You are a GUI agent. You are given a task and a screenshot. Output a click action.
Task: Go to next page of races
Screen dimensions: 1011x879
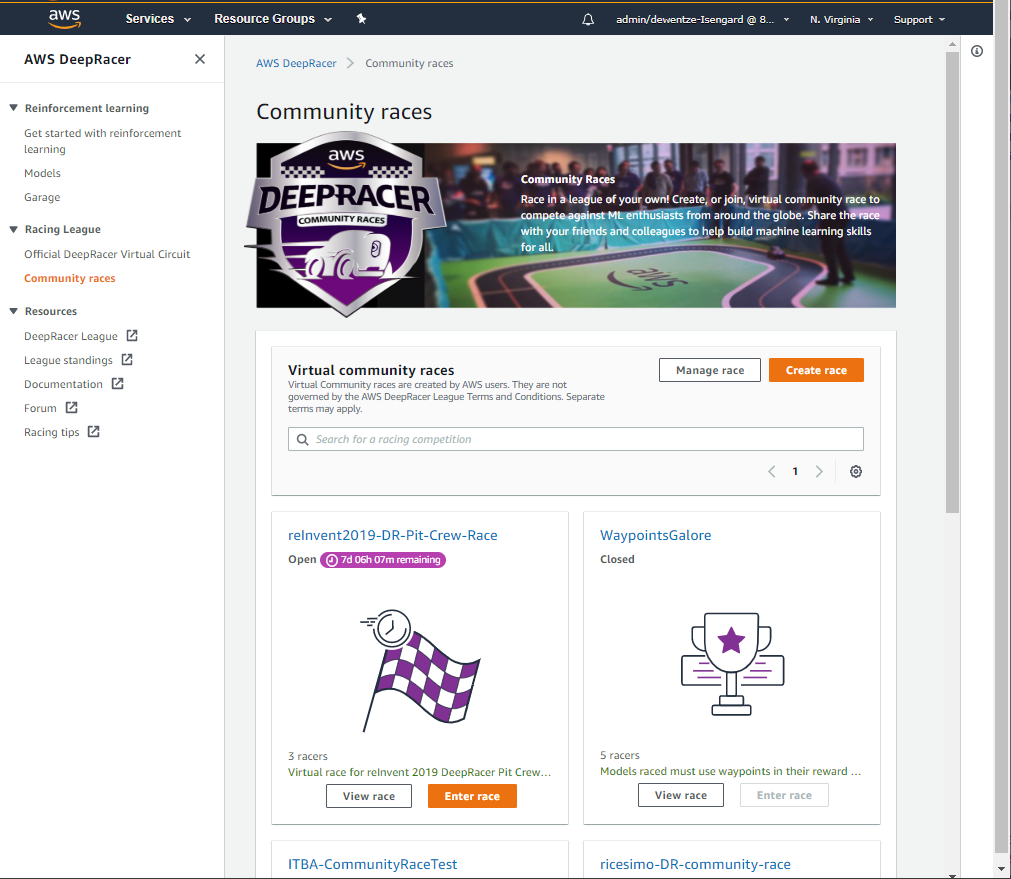(819, 472)
